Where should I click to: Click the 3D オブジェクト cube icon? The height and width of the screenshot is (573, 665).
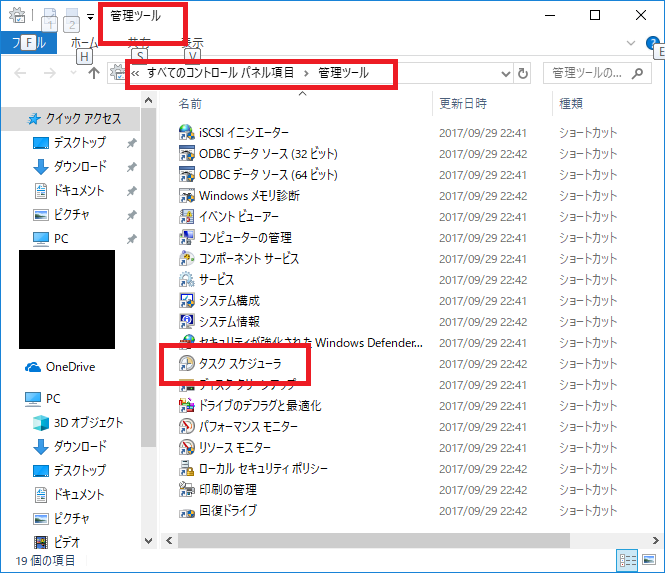pyautogui.click(x=41, y=422)
